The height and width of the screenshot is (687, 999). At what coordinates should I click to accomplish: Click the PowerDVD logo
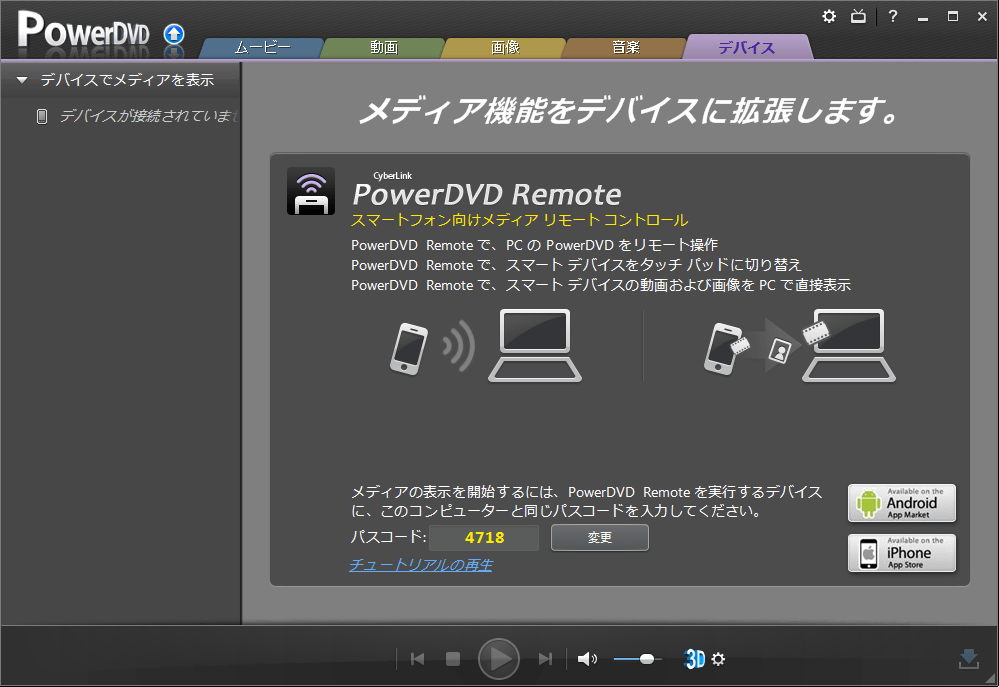pyautogui.click(x=83, y=30)
